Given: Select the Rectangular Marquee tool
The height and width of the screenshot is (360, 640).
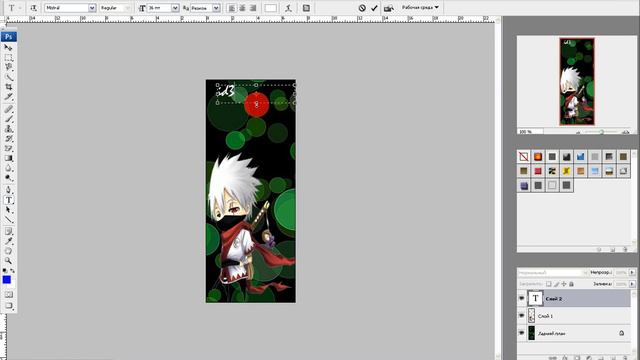Looking at the screenshot, I should tap(8, 58).
